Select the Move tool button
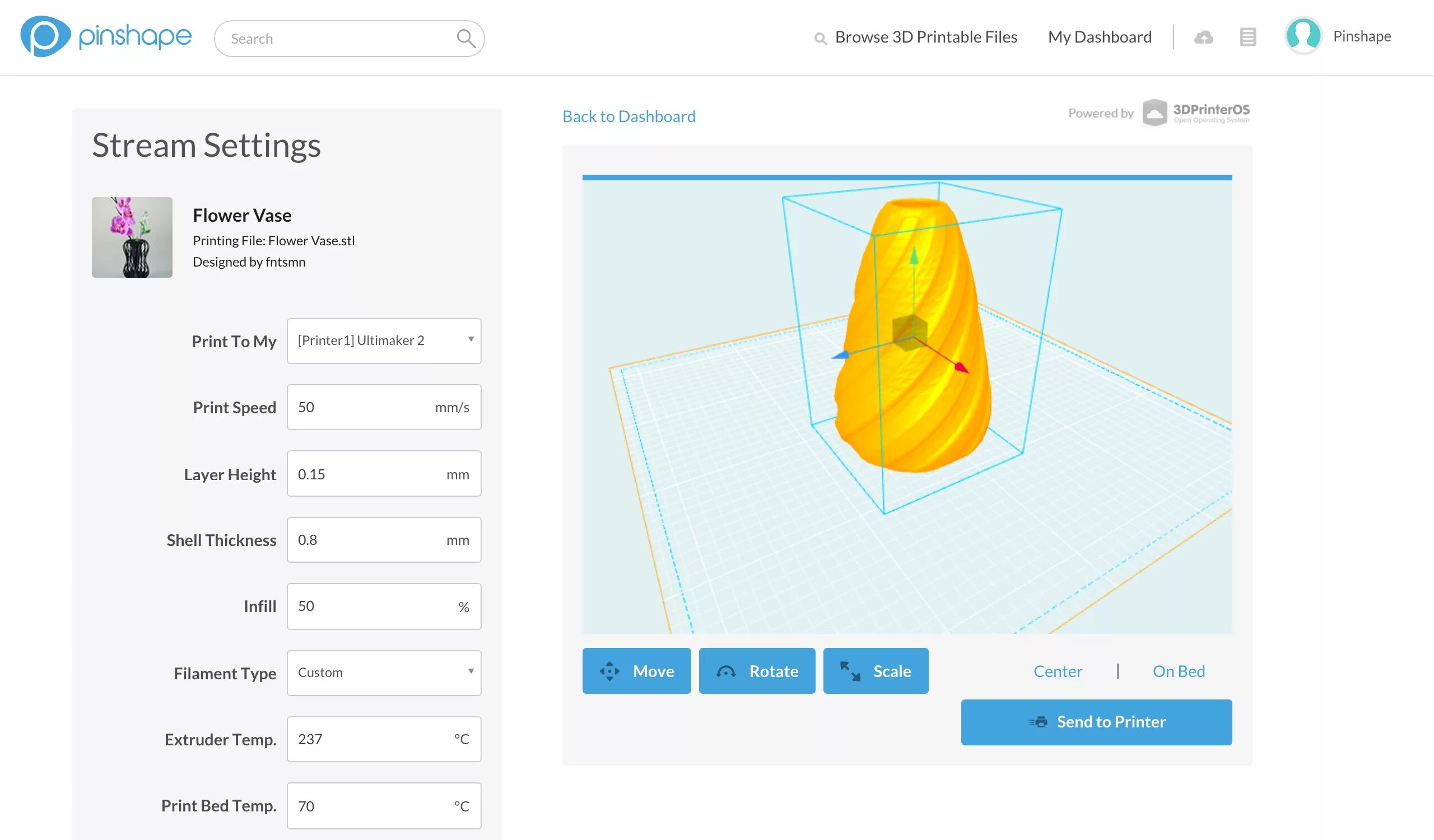The height and width of the screenshot is (840, 1434). (636, 671)
